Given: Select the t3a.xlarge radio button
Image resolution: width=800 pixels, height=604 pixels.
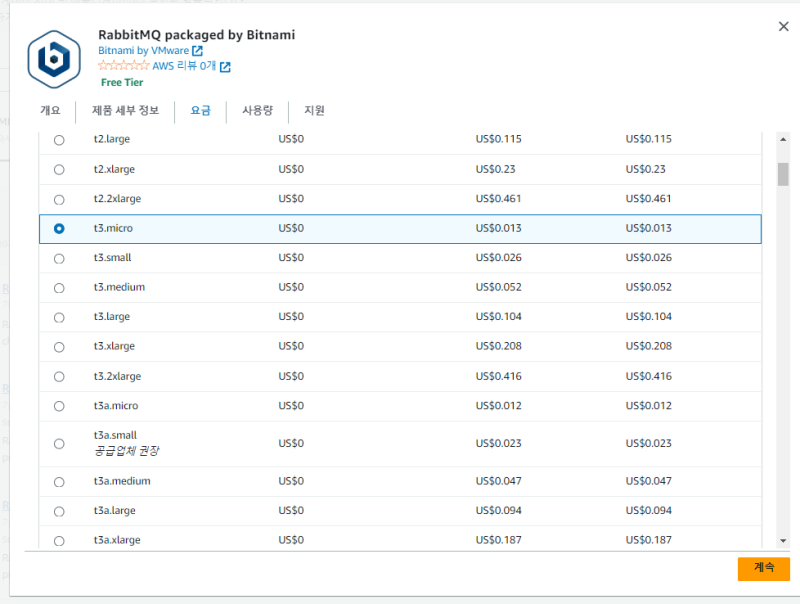Looking at the screenshot, I should tap(59, 541).
